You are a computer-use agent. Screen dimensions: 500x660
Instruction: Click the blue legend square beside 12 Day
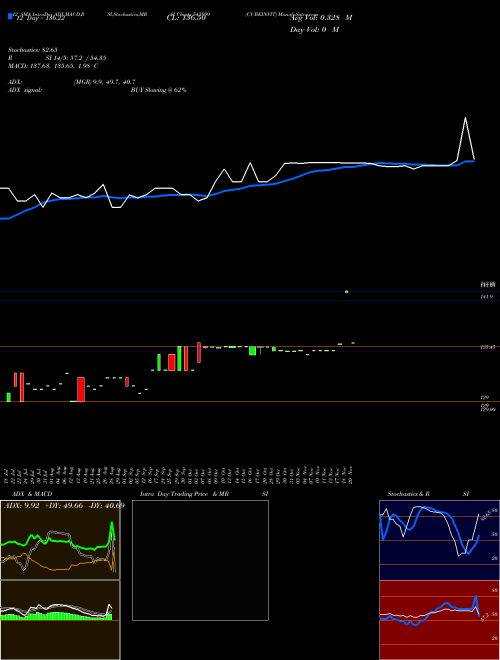tap(10, 16)
